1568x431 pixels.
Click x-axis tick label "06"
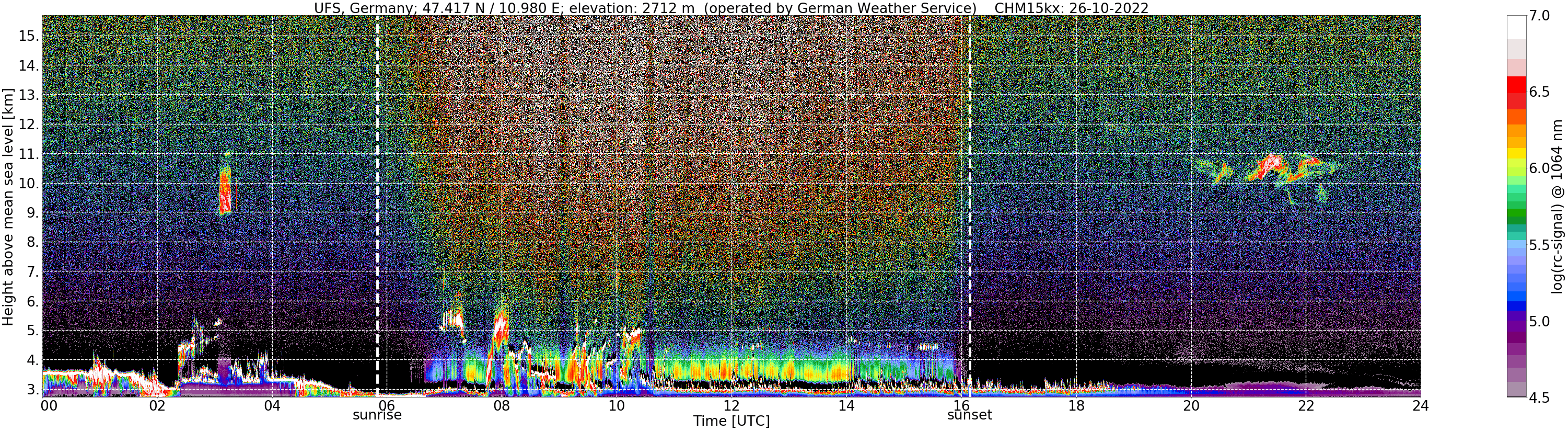387,405
